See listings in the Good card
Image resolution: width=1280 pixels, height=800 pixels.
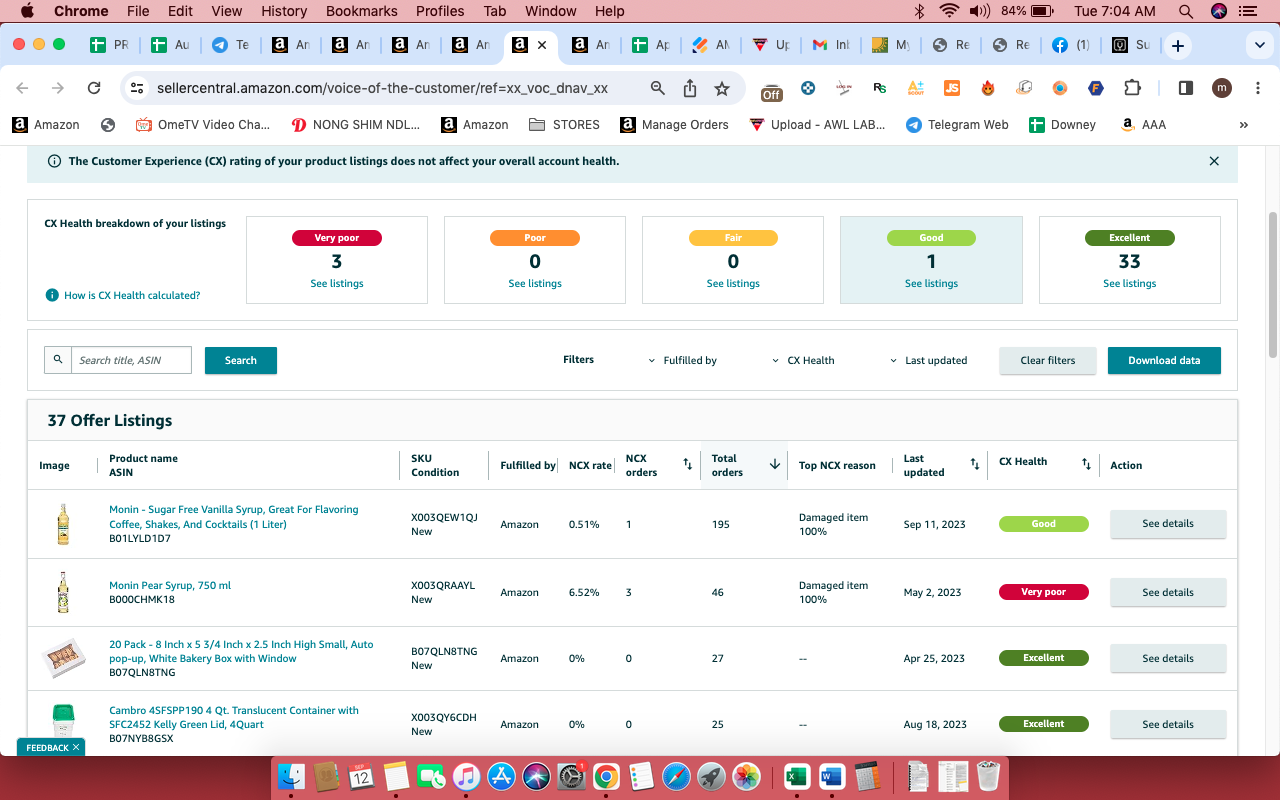click(931, 284)
